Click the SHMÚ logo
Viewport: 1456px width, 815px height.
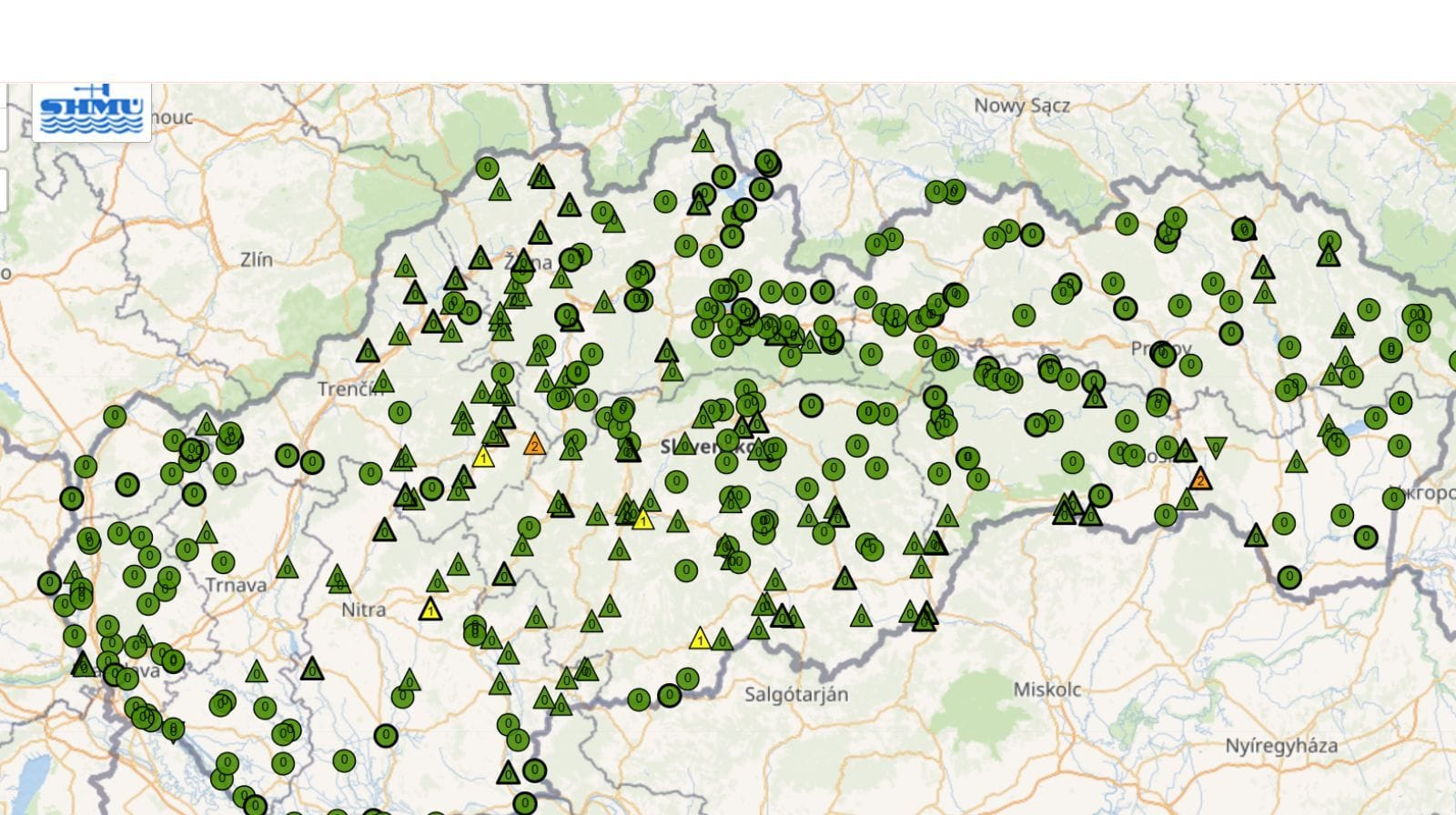click(x=92, y=112)
